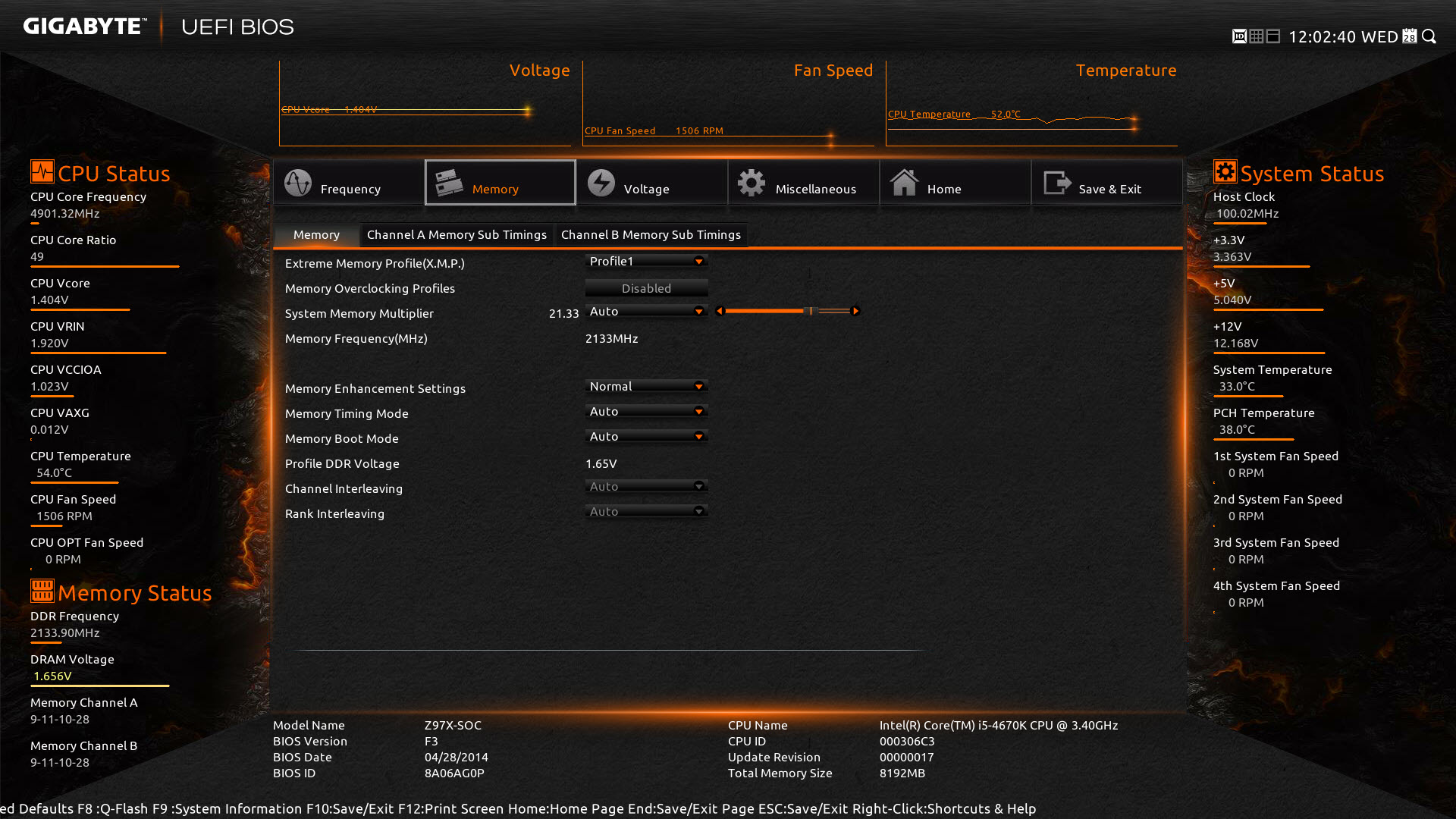Open the Rank Interleaving dropdown

coord(647,511)
